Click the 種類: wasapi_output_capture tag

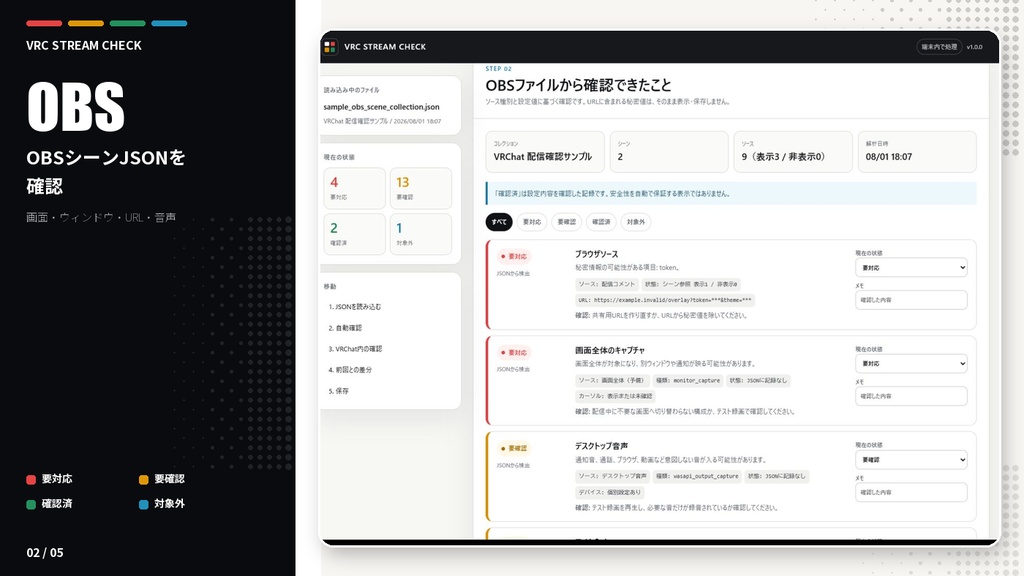(697, 476)
